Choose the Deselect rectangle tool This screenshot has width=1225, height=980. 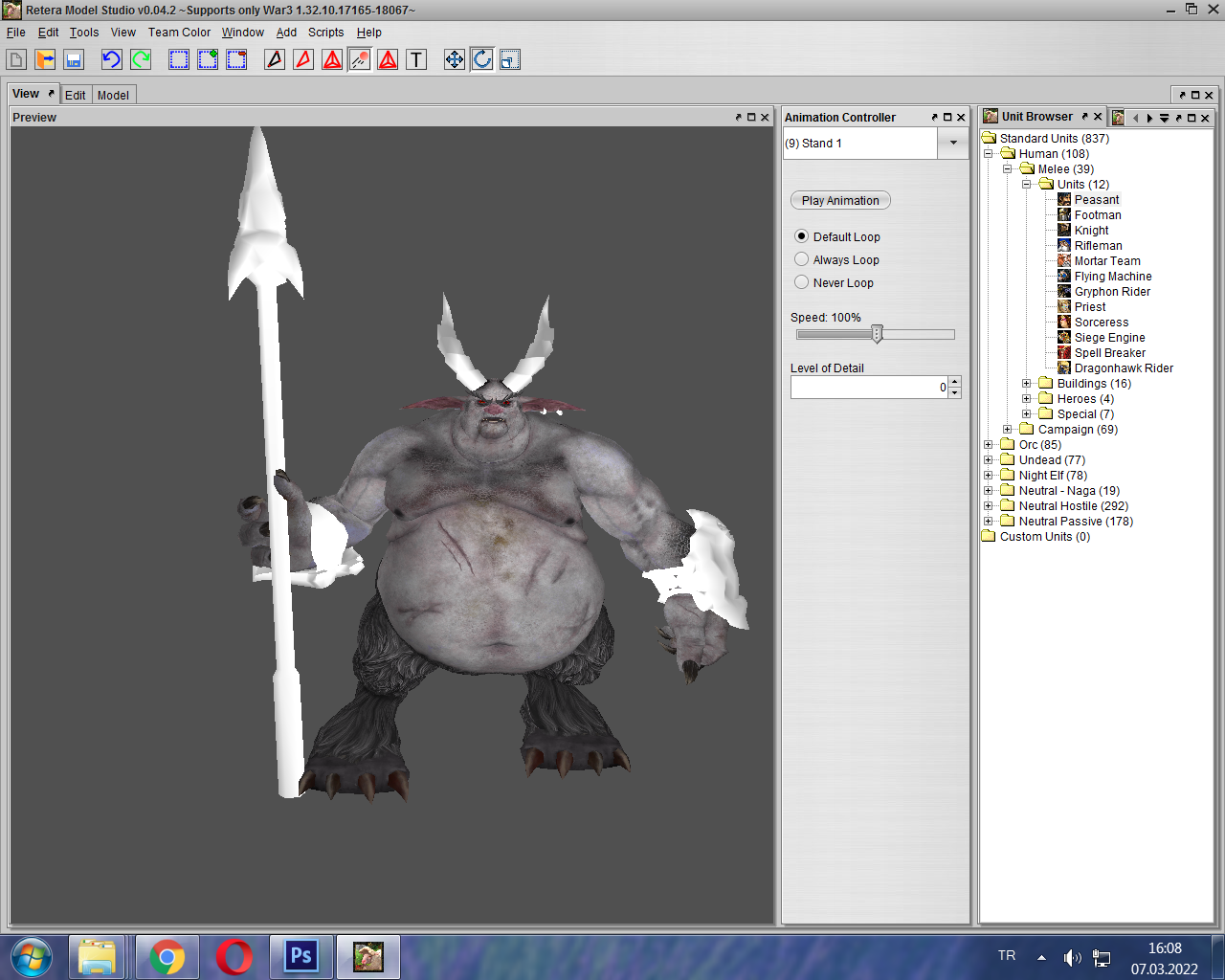point(236,59)
